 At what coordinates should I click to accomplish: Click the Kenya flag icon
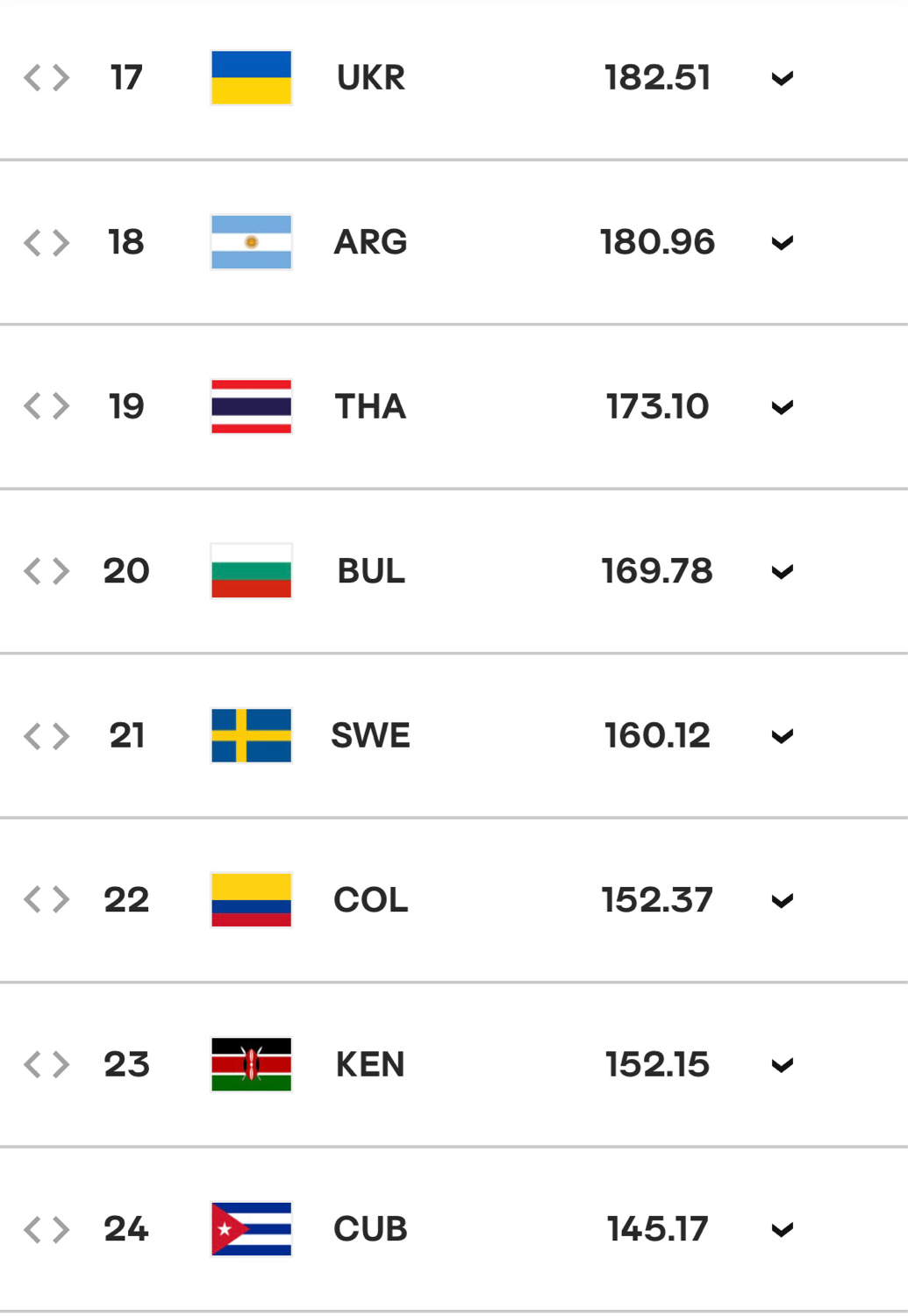point(251,1064)
